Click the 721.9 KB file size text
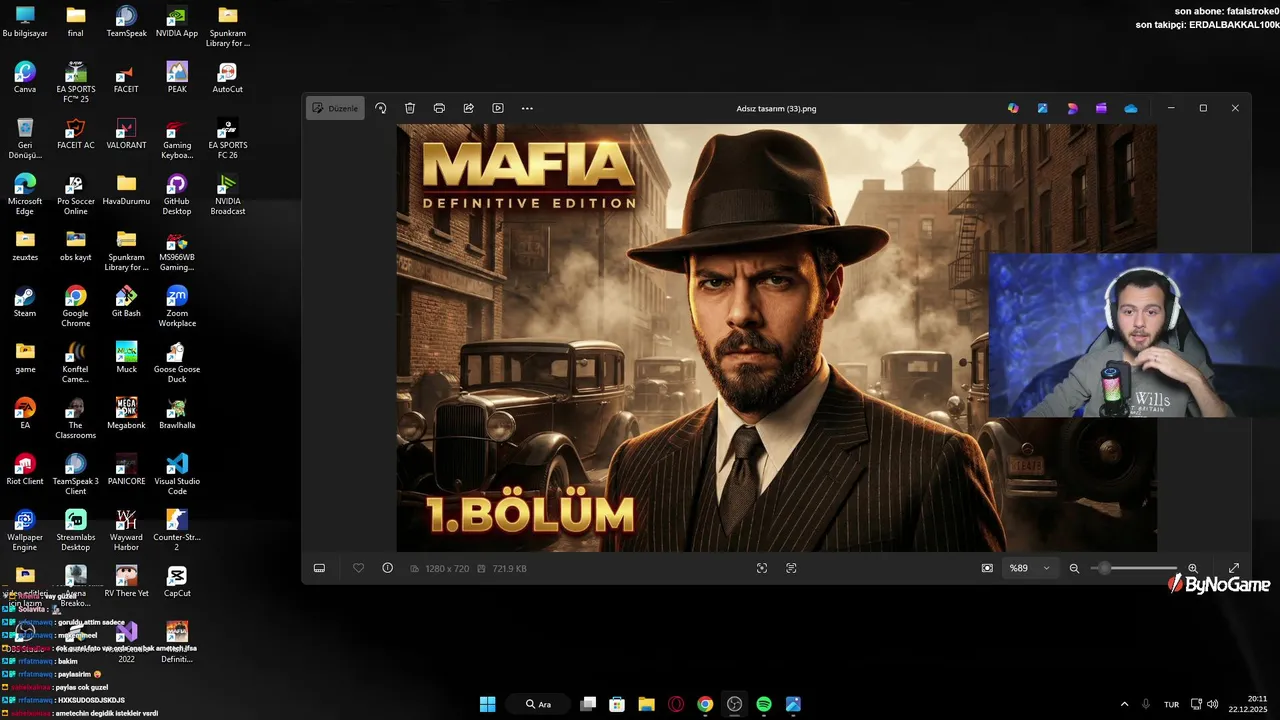Viewport: 1280px width, 720px height. pos(509,568)
